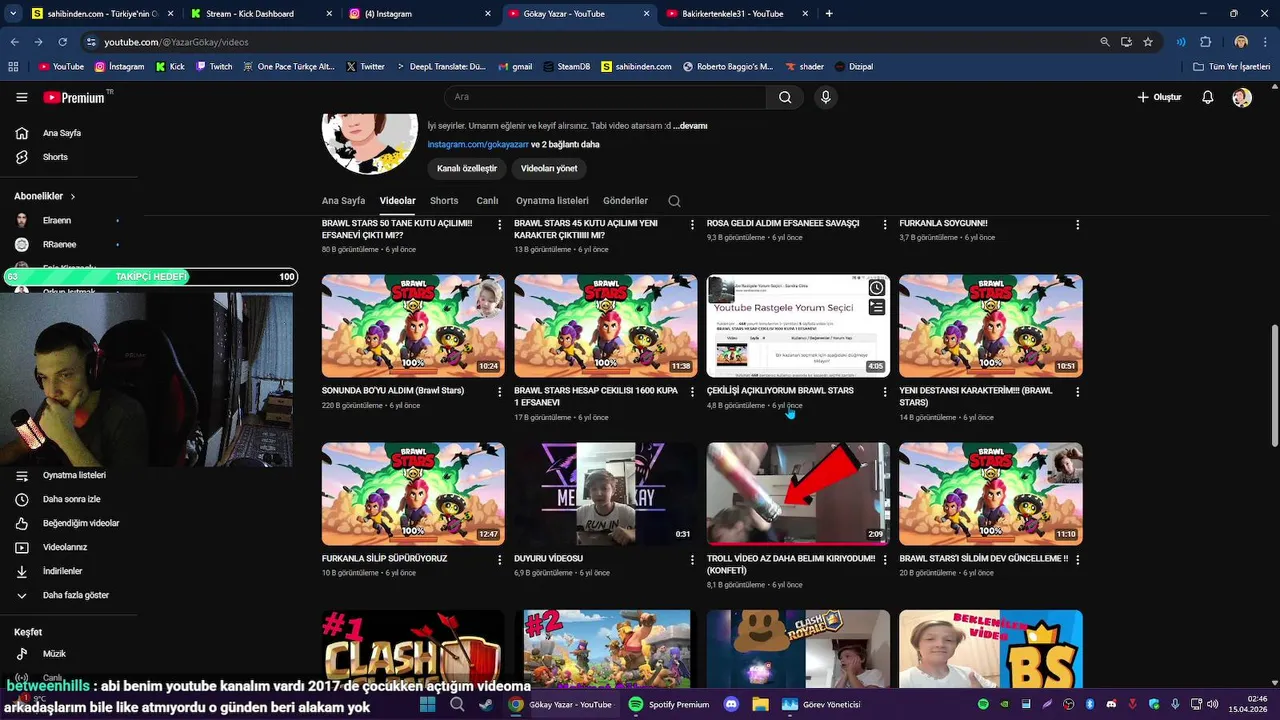The image size is (1280, 720).
Task: Open Görev Yöneticisi from the taskbar
Action: pos(821,704)
